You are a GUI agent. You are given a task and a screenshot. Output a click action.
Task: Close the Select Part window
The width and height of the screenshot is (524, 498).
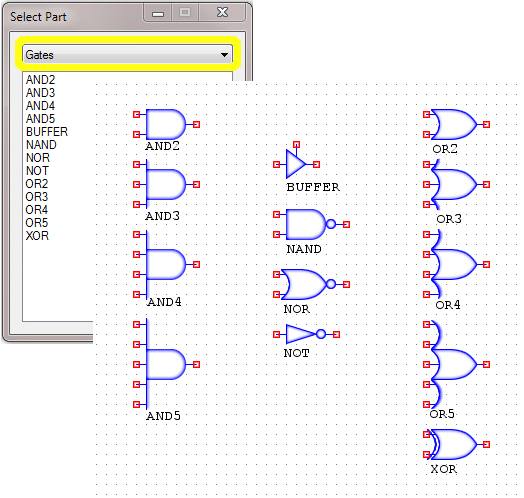(222, 13)
